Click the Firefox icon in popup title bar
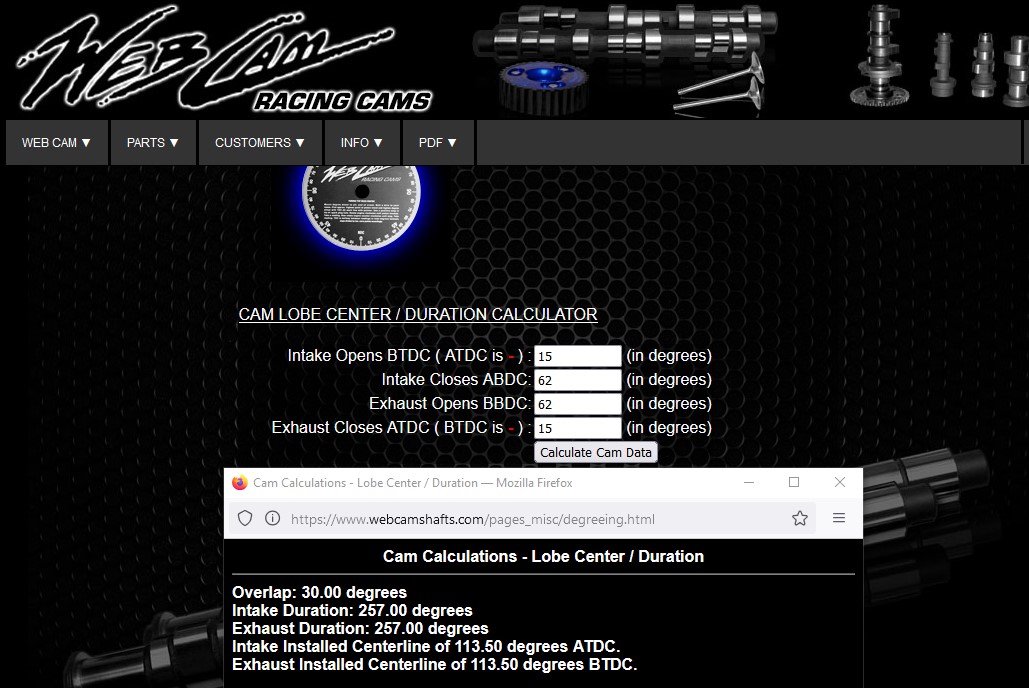 [240, 483]
